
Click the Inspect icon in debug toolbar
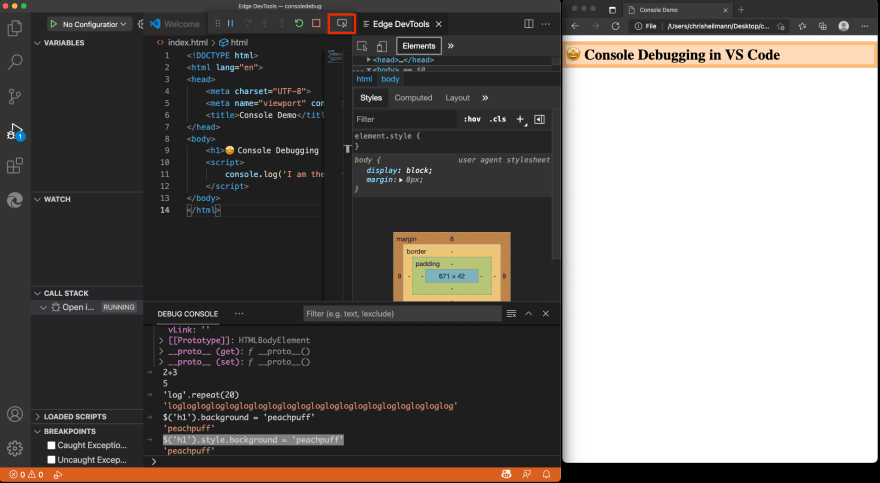(x=341, y=24)
